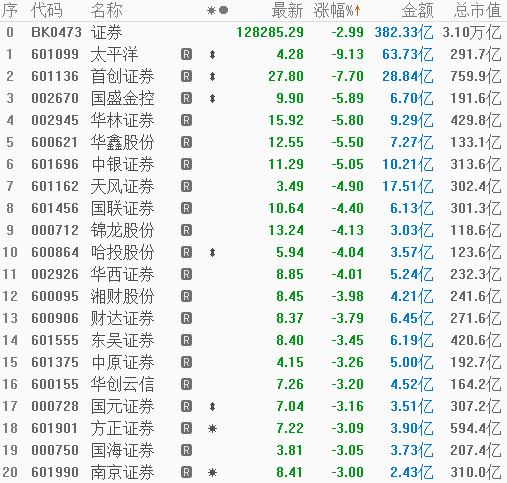Select stock name 湘财股份

pos(122,296)
